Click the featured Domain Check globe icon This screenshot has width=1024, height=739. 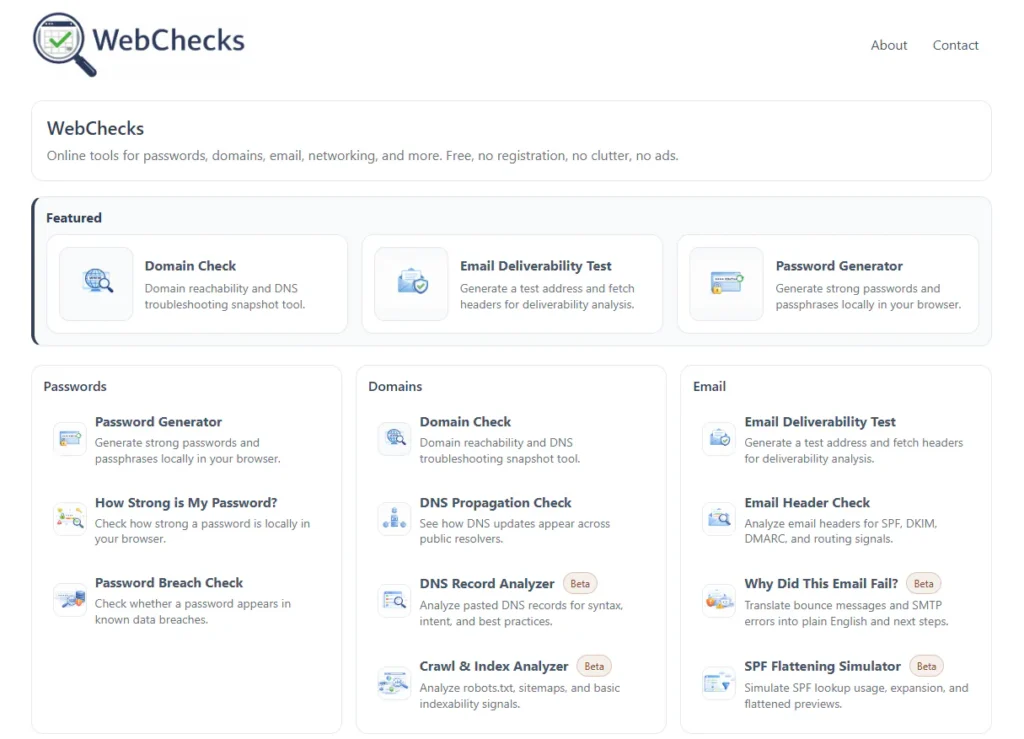point(97,284)
